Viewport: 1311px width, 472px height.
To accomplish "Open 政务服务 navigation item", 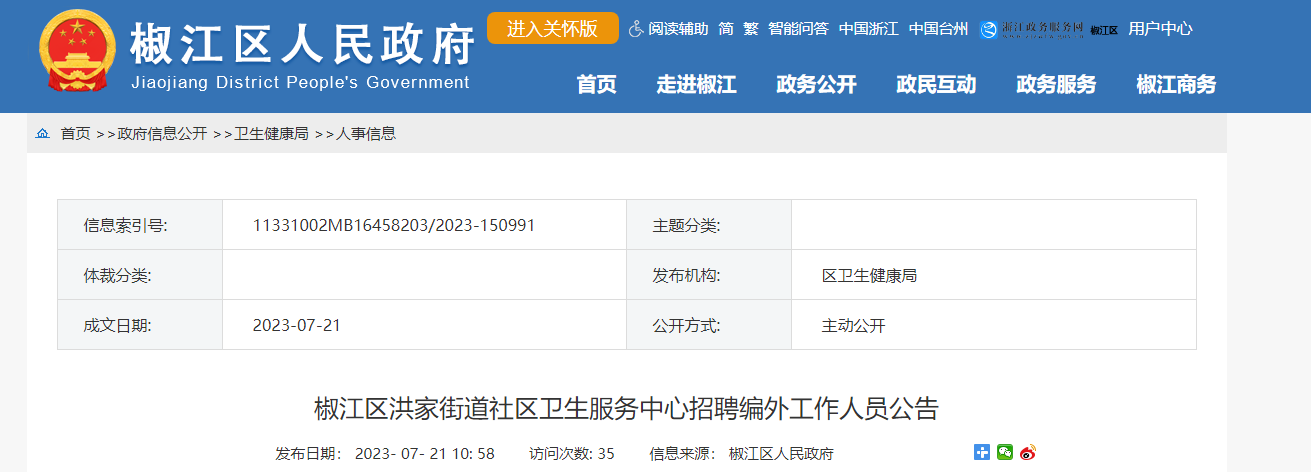I will [1057, 85].
